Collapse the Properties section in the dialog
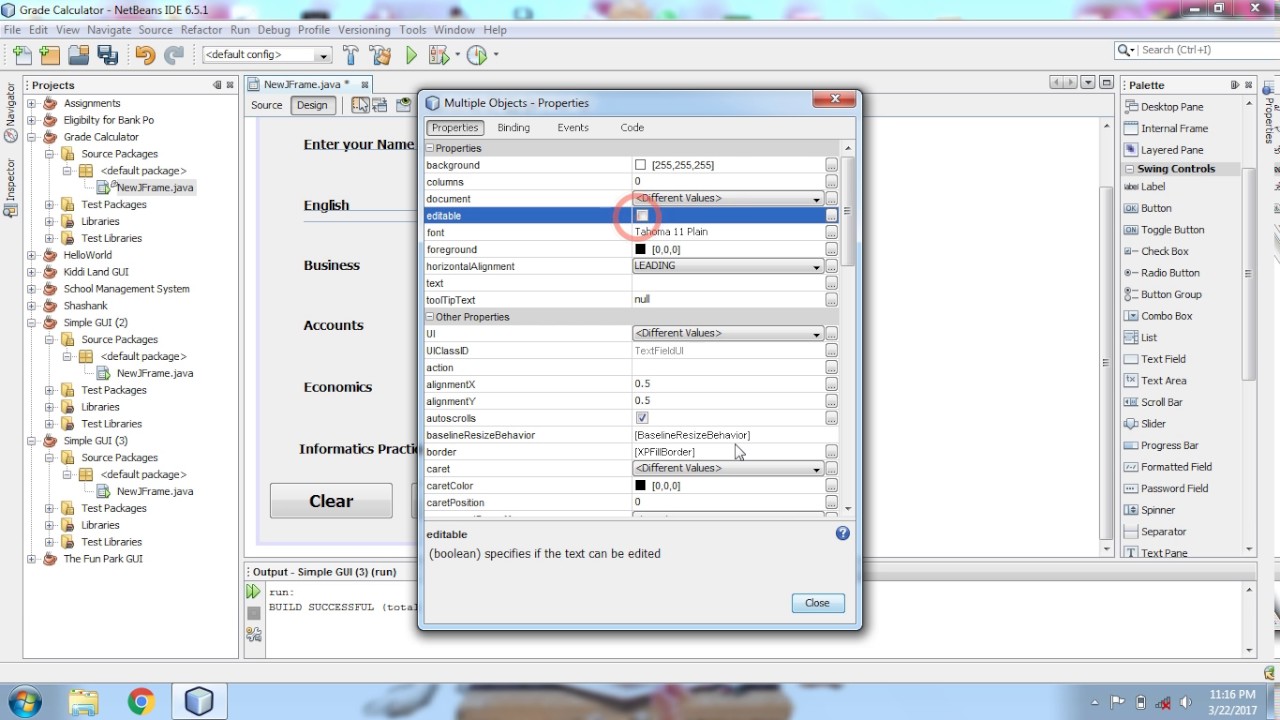Screen dimensions: 1280x720 430,148
